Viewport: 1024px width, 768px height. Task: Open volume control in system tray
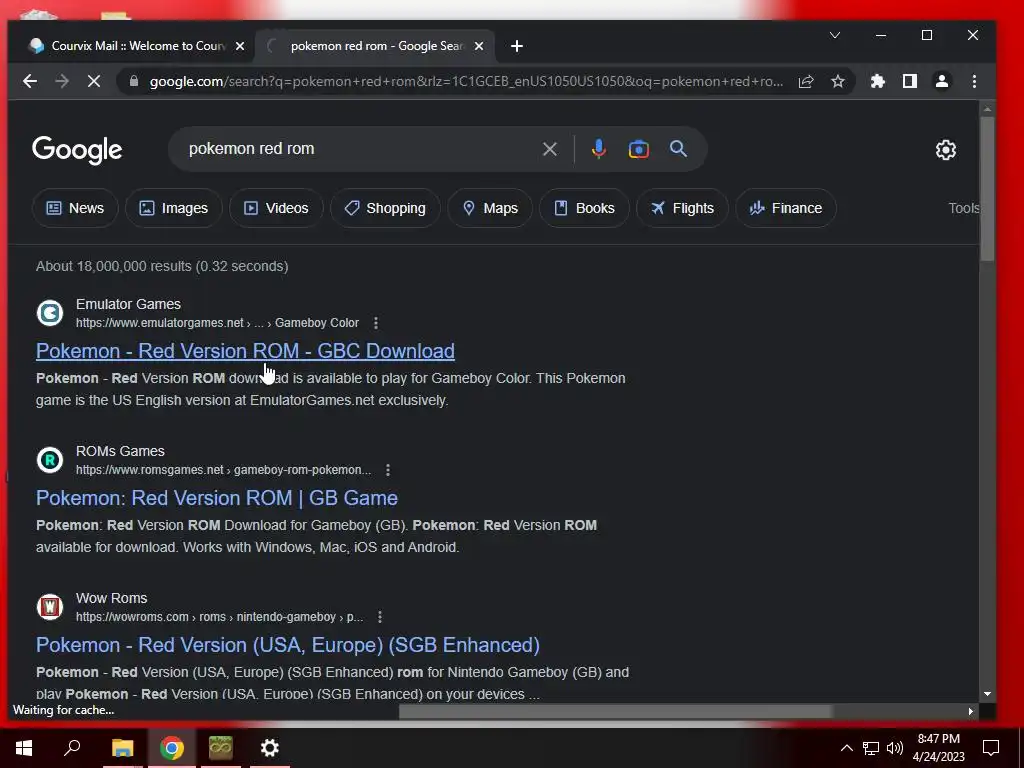pyautogui.click(x=895, y=748)
